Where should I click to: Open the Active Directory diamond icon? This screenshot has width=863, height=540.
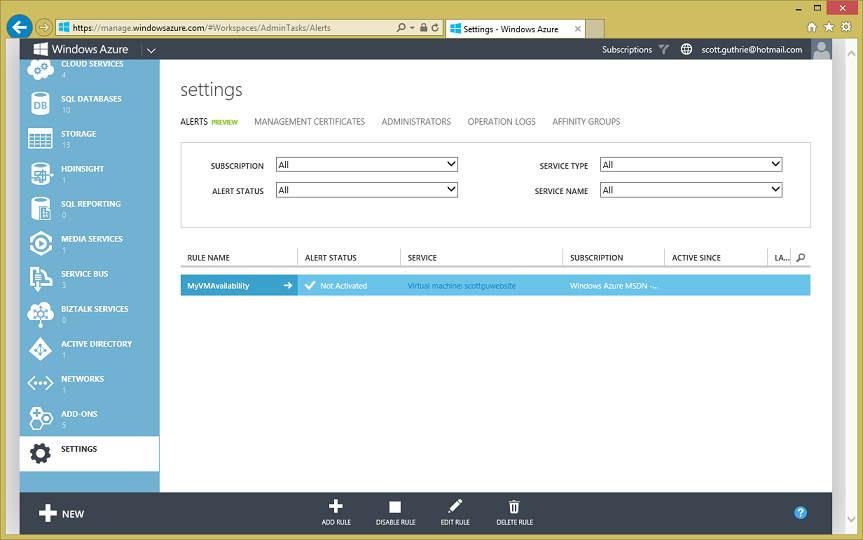coord(40,349)
